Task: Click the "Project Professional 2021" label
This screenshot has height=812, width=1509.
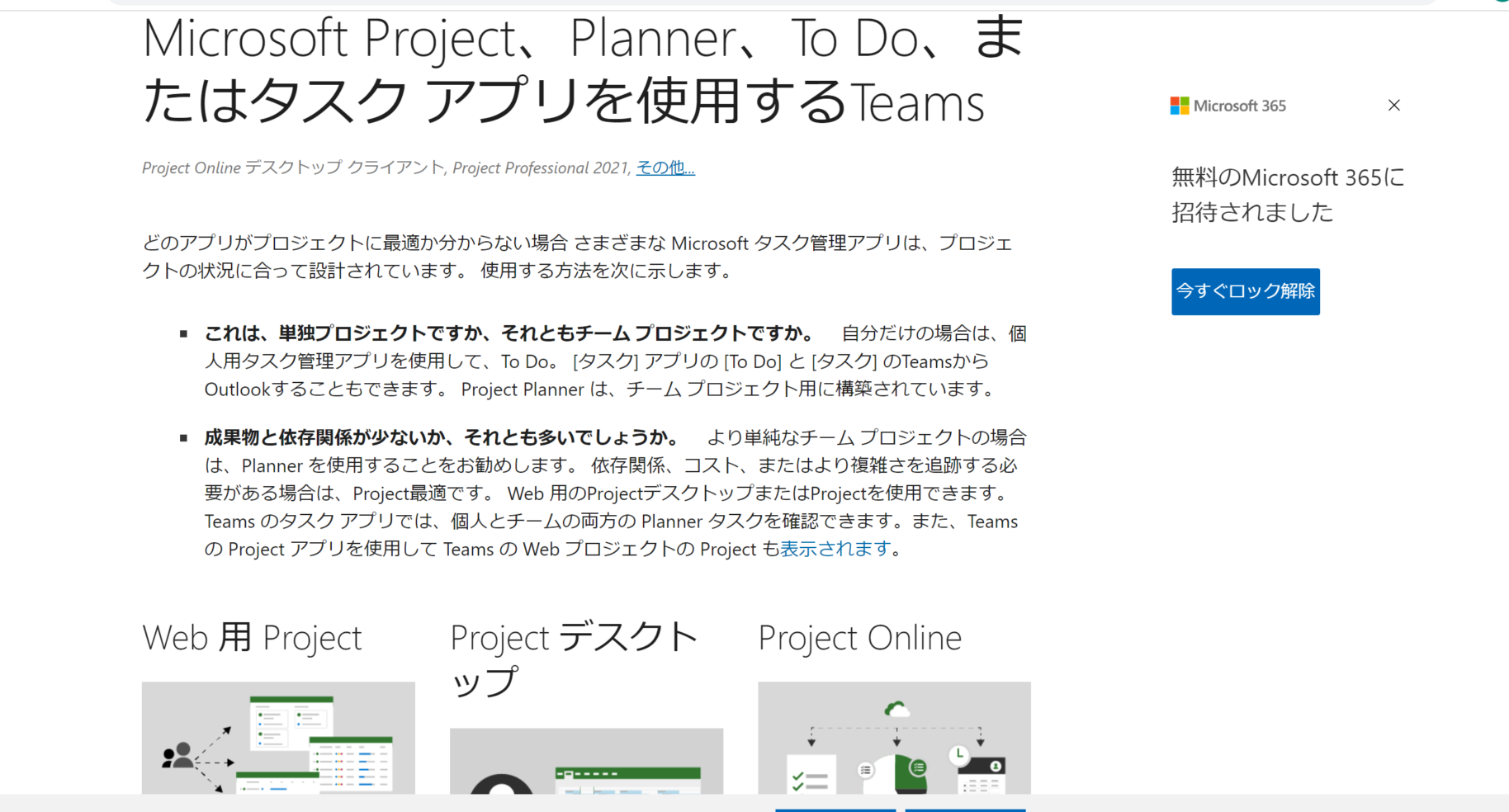Action: tap(541, 168)
